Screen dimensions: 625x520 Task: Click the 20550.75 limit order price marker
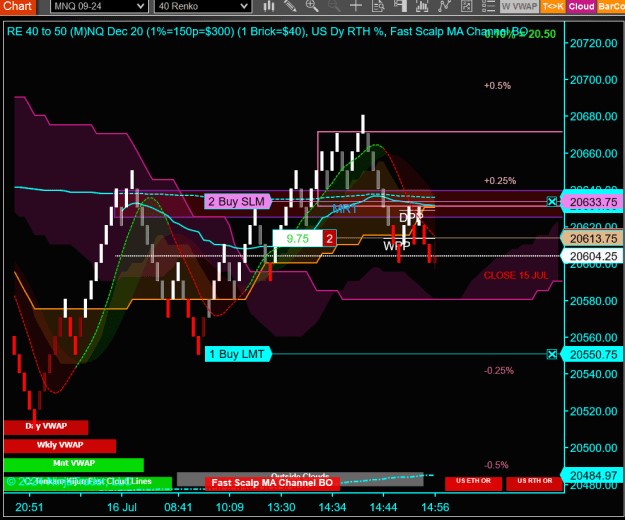592,354
